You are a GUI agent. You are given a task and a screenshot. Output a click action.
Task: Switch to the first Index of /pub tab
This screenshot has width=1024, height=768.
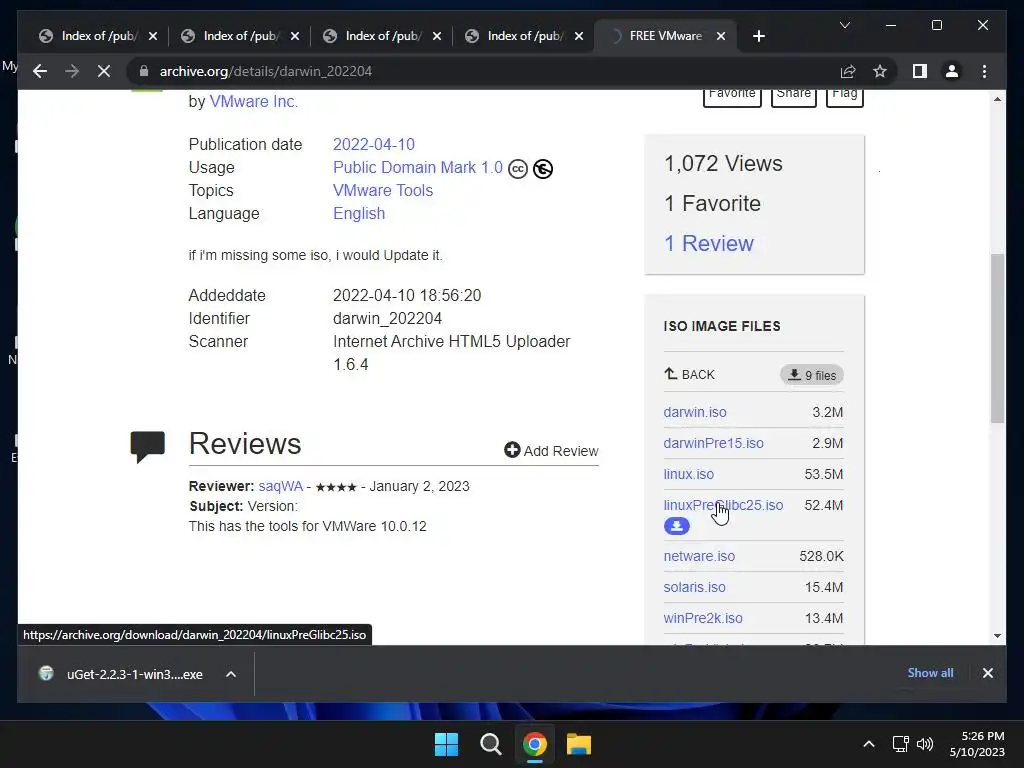tap(97, 36)
